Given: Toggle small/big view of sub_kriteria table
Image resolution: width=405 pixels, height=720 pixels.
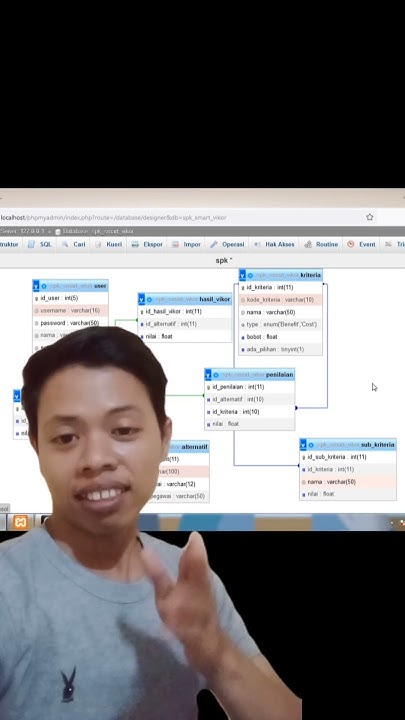Looking at the screenshot, I should click(303, 445).
